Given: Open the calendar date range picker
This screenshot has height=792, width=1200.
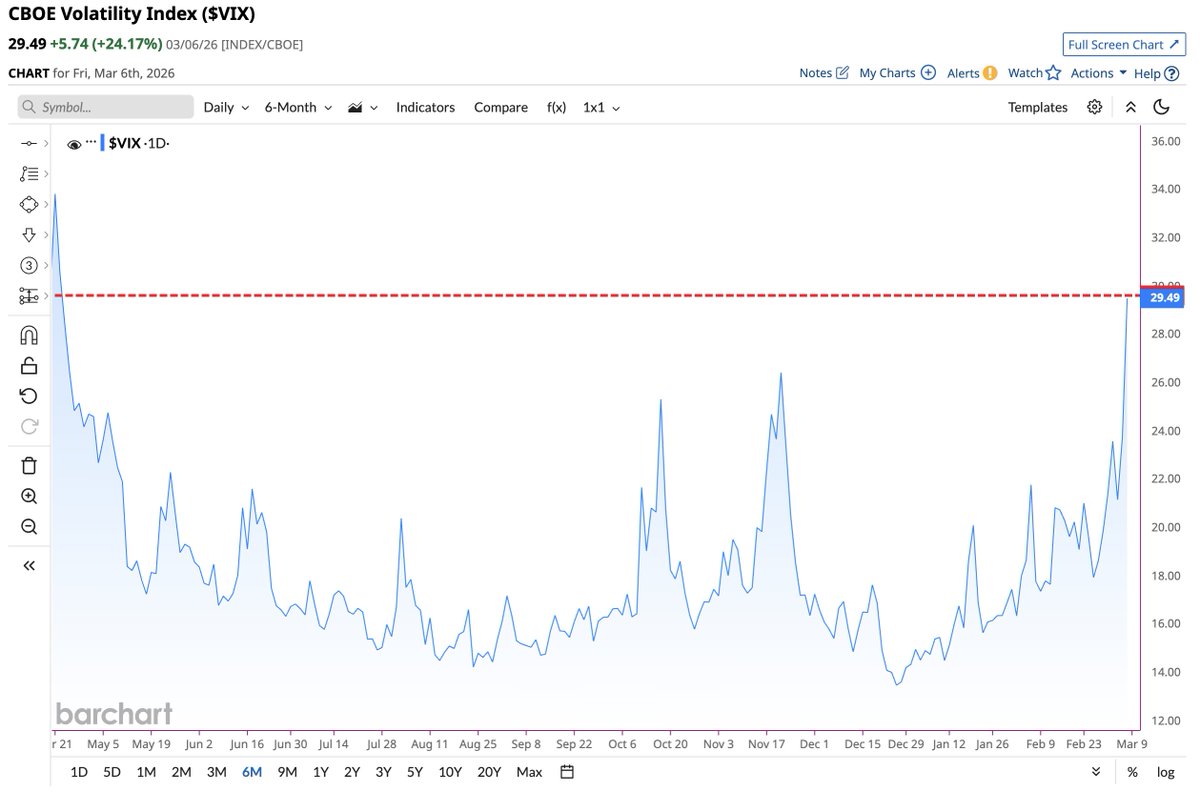Looking at the screenshot, I should click(567, 771).
